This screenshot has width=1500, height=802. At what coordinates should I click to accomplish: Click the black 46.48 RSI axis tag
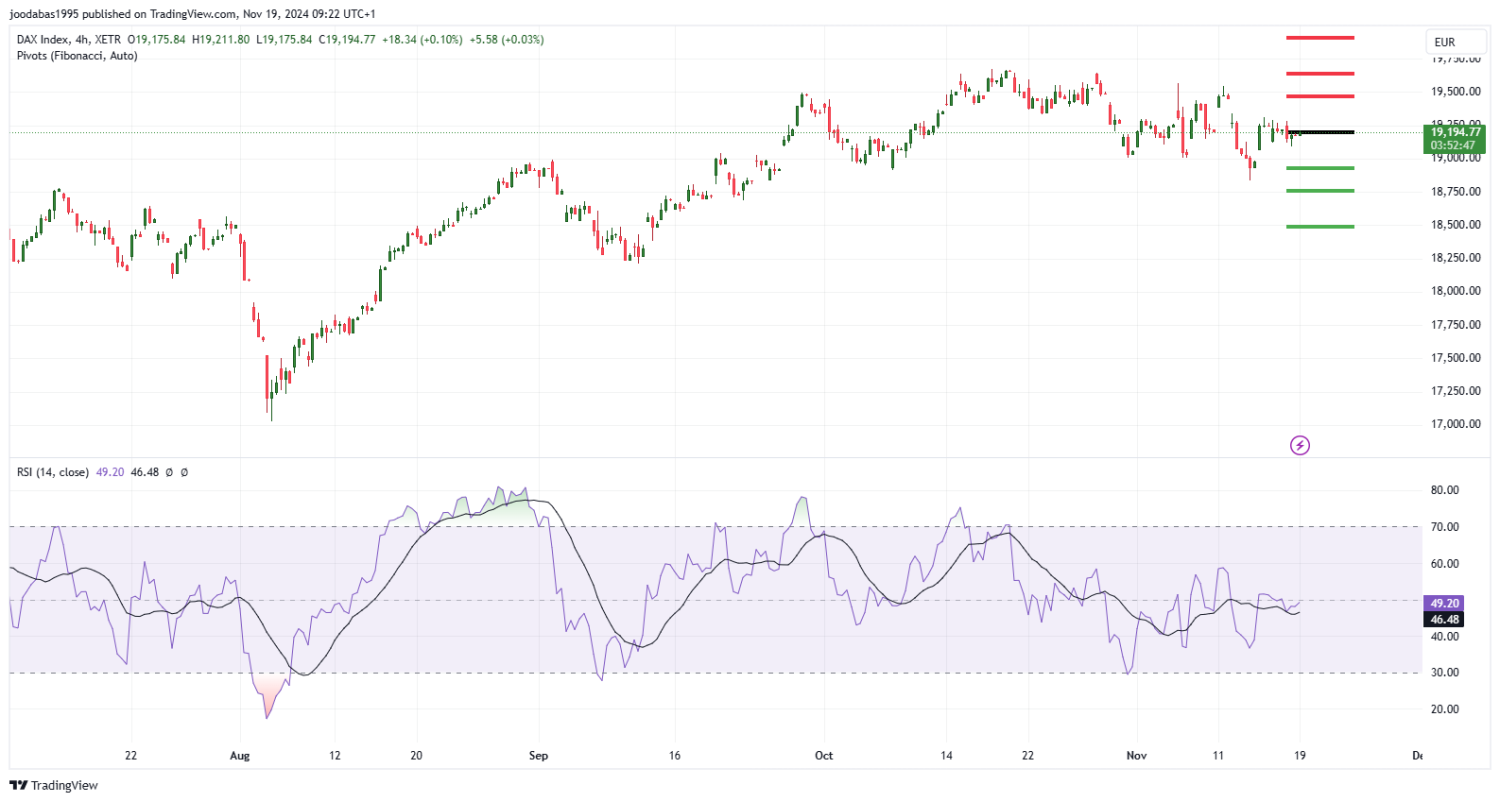pyautogui.click(x=1446, y=620)
